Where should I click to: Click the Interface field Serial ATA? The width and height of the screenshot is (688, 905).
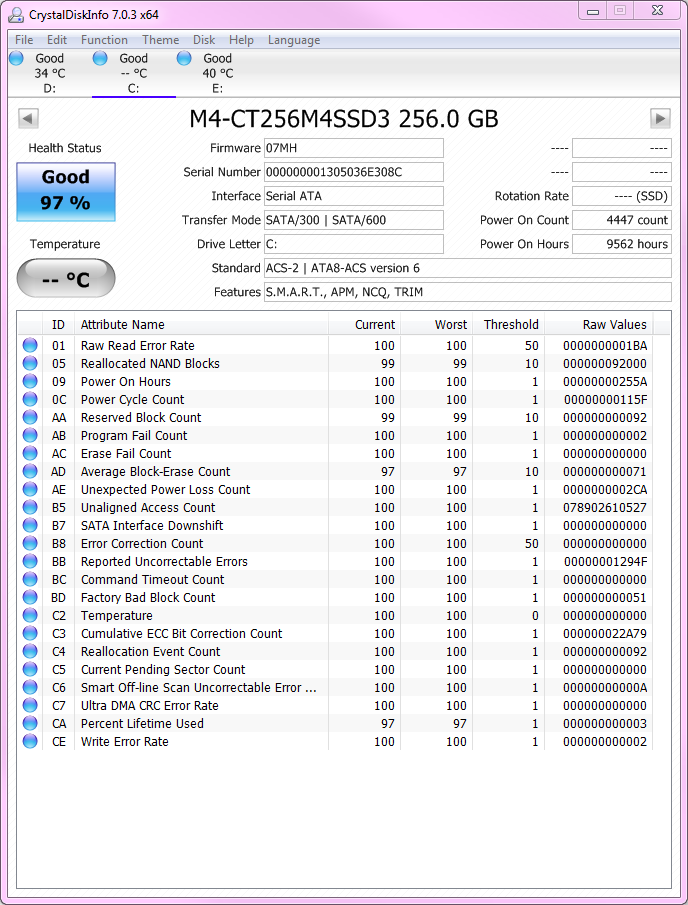(354, 196)
